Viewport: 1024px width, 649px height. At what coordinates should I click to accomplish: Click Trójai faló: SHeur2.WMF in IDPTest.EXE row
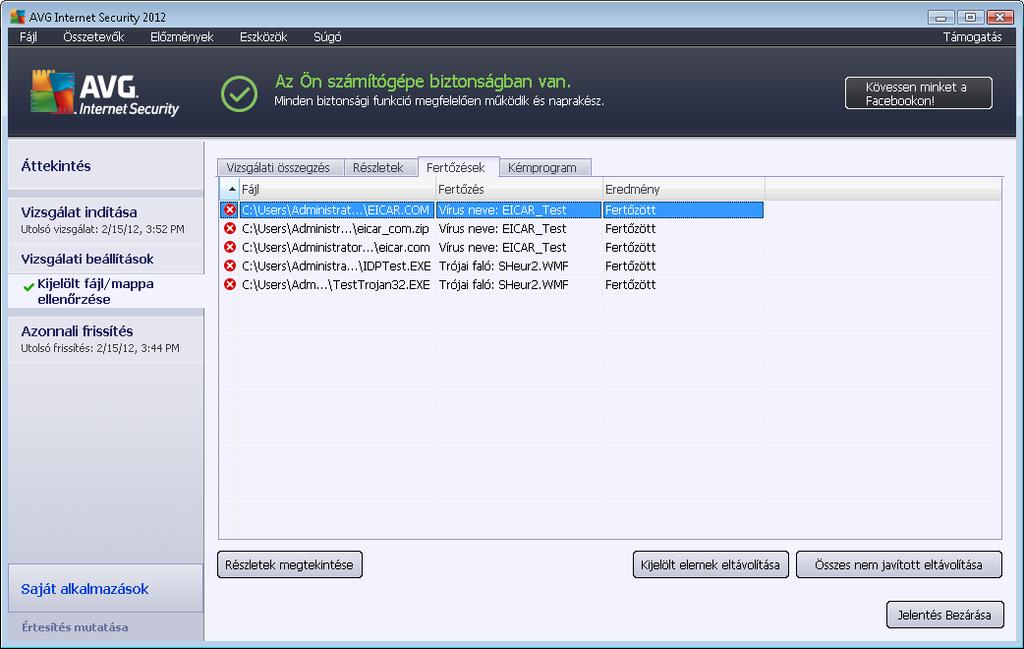504,266
